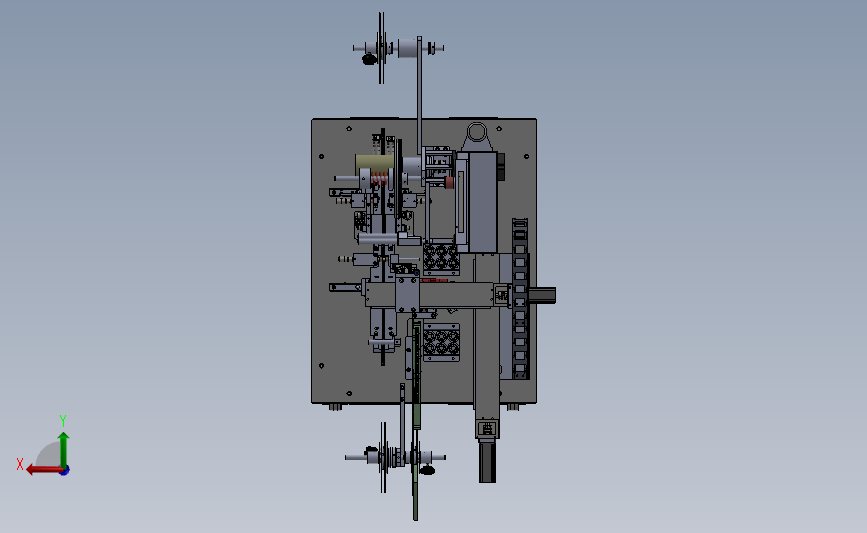This screenshot has height=533, width=867.
Task: Select the ring-shaped lifting eye bracket
Action: click(477, 134)
